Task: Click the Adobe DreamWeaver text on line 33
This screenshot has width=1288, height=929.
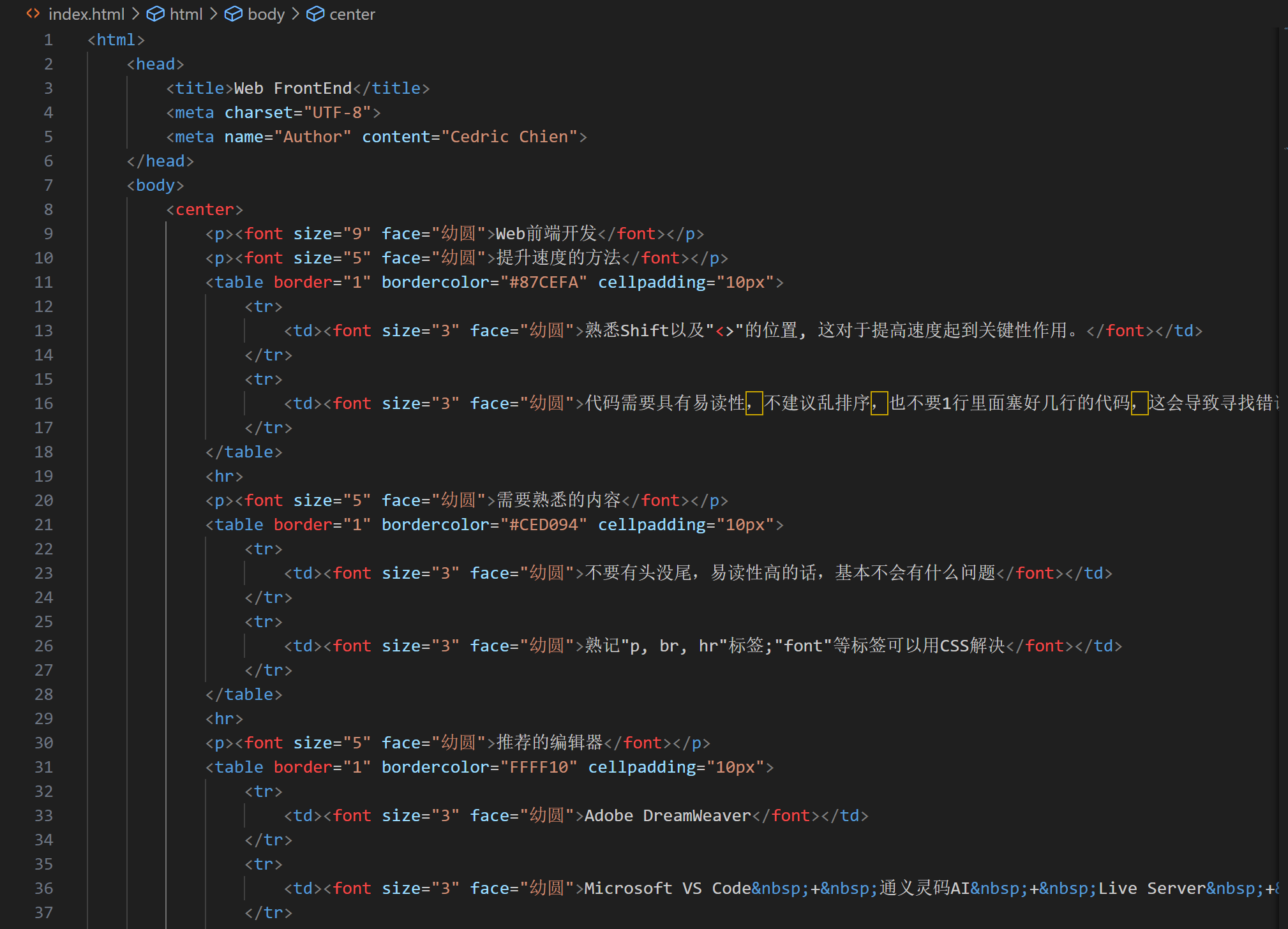Action: click(x=668, y=815)
